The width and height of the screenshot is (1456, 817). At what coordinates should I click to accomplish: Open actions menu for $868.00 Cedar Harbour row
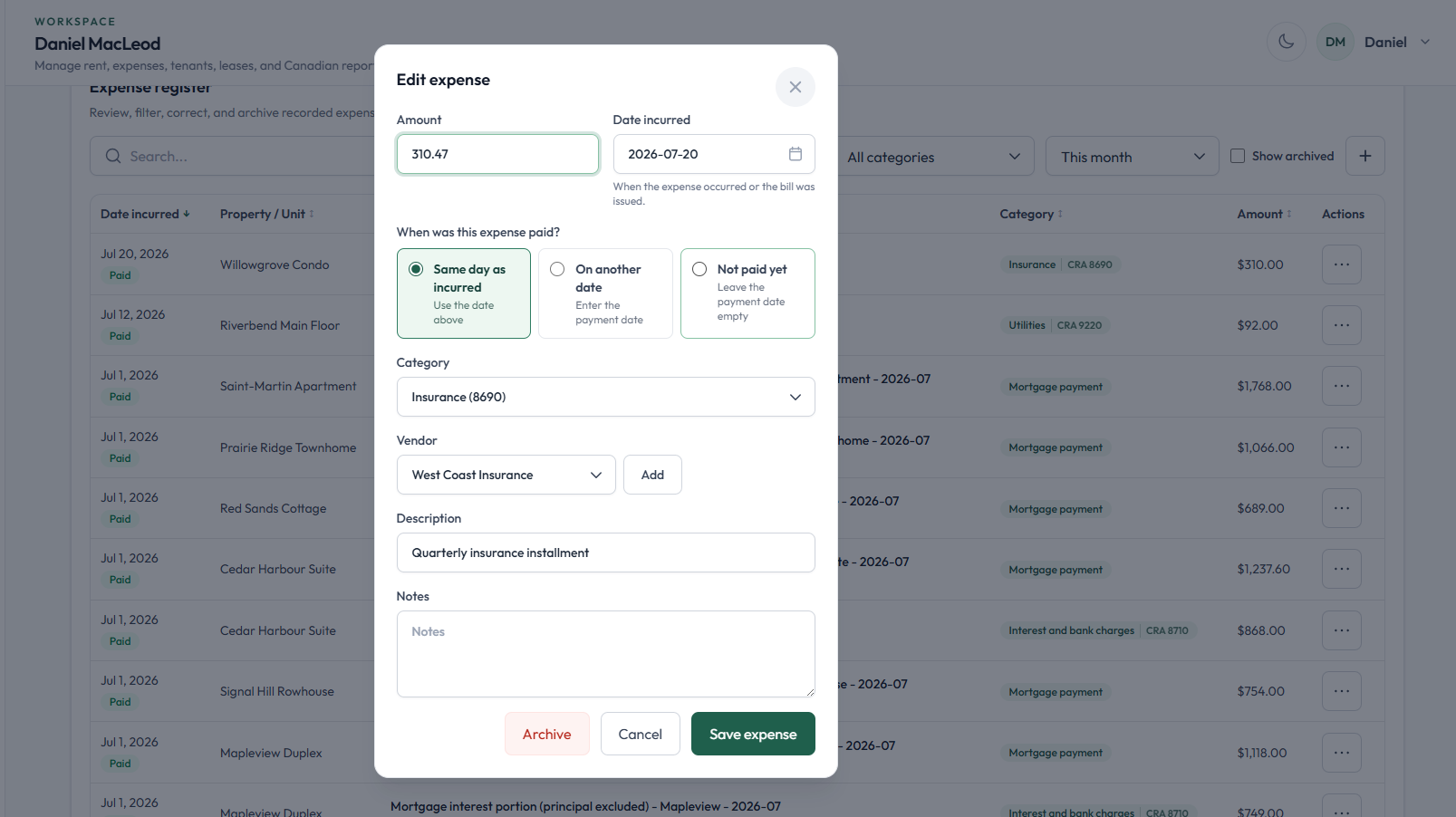[x=1341, y=630]
